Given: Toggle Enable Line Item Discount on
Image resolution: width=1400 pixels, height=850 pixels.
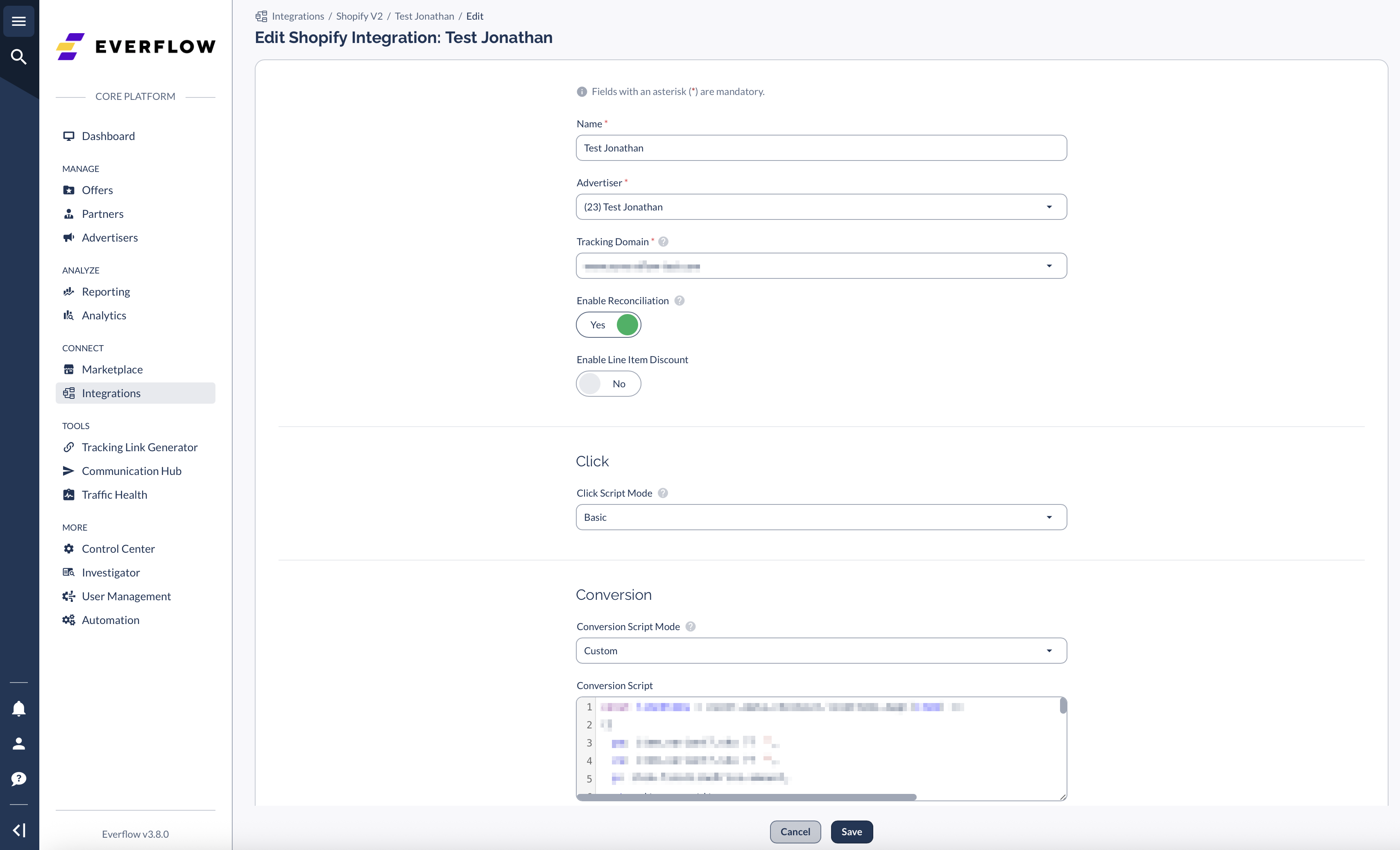Looking at the screenshot, I should tap(609, 384).
